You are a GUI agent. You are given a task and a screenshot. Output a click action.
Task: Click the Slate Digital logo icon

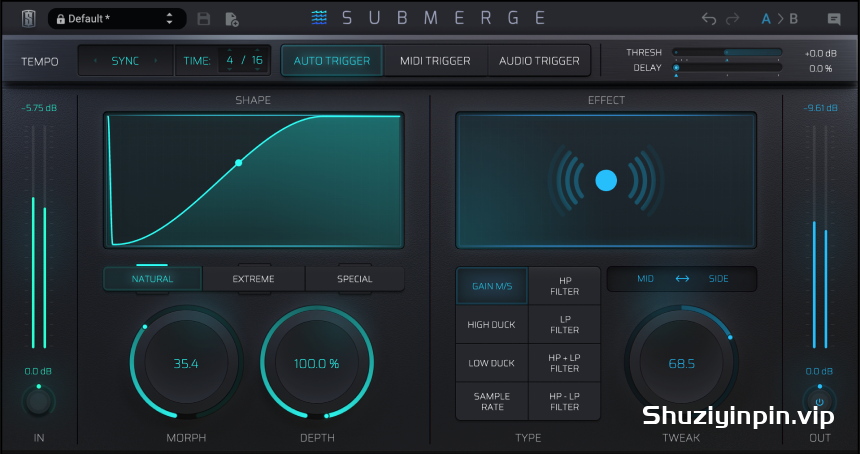(x=29, y=19)
